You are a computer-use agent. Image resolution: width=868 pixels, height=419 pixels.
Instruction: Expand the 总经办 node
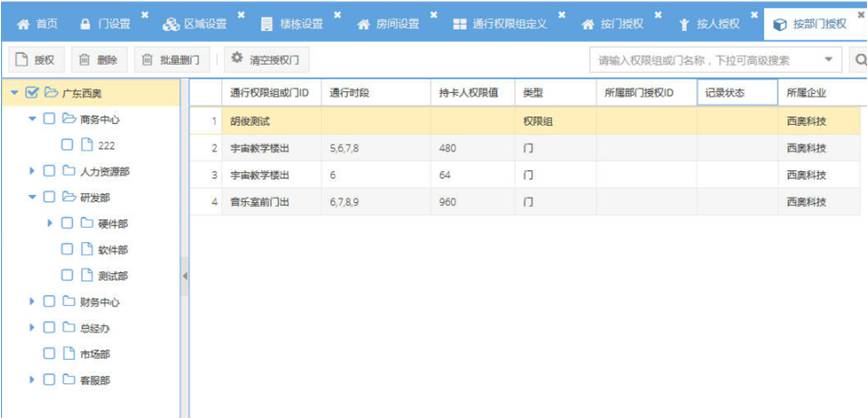point(32,328)
